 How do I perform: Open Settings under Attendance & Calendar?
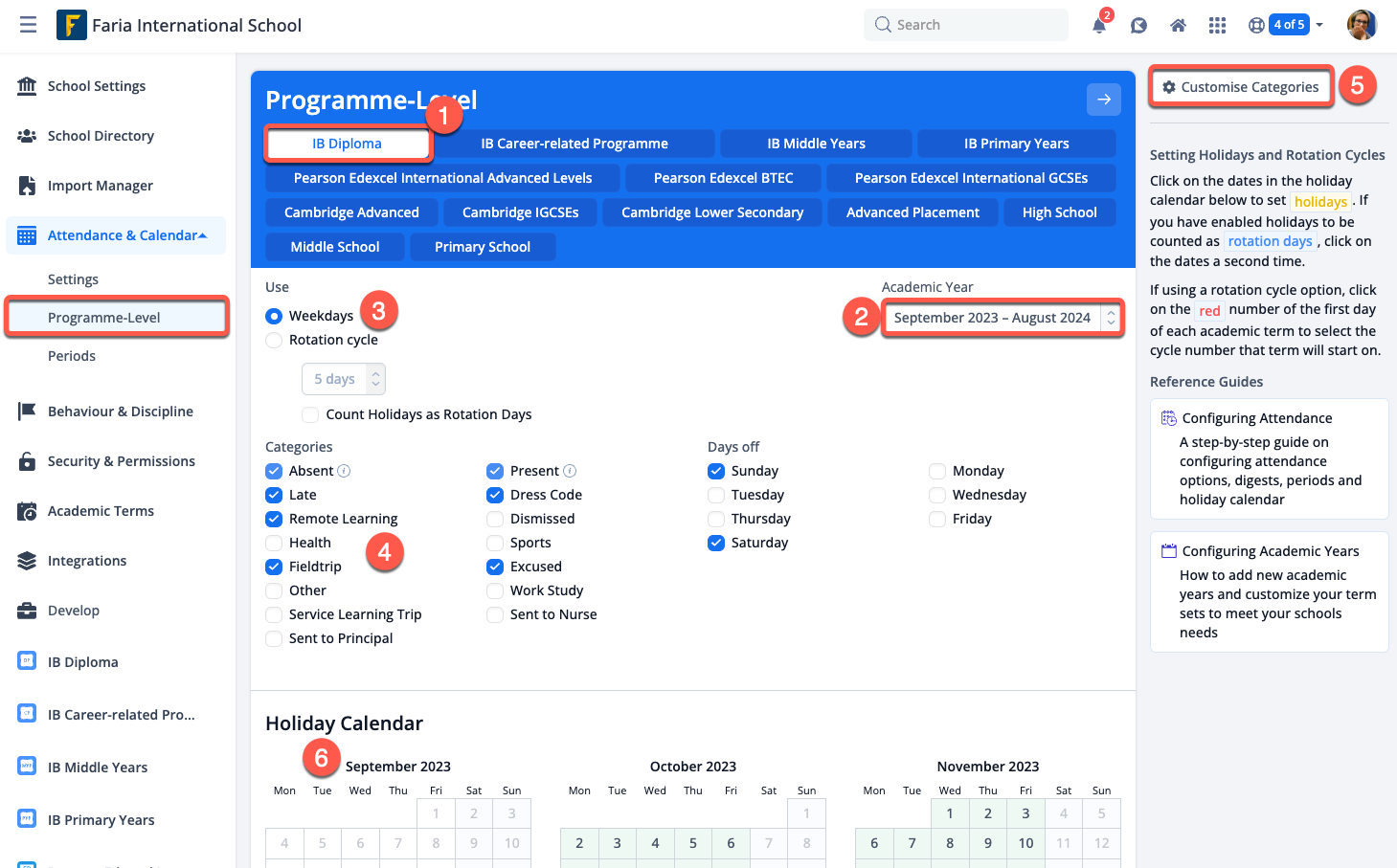[x=73, y=279]
